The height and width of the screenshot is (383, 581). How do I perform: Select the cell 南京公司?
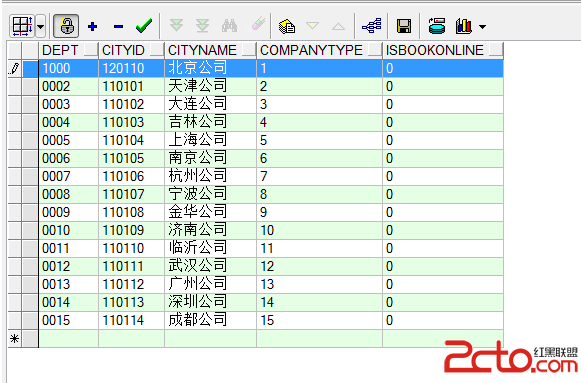tap(210, 158)
